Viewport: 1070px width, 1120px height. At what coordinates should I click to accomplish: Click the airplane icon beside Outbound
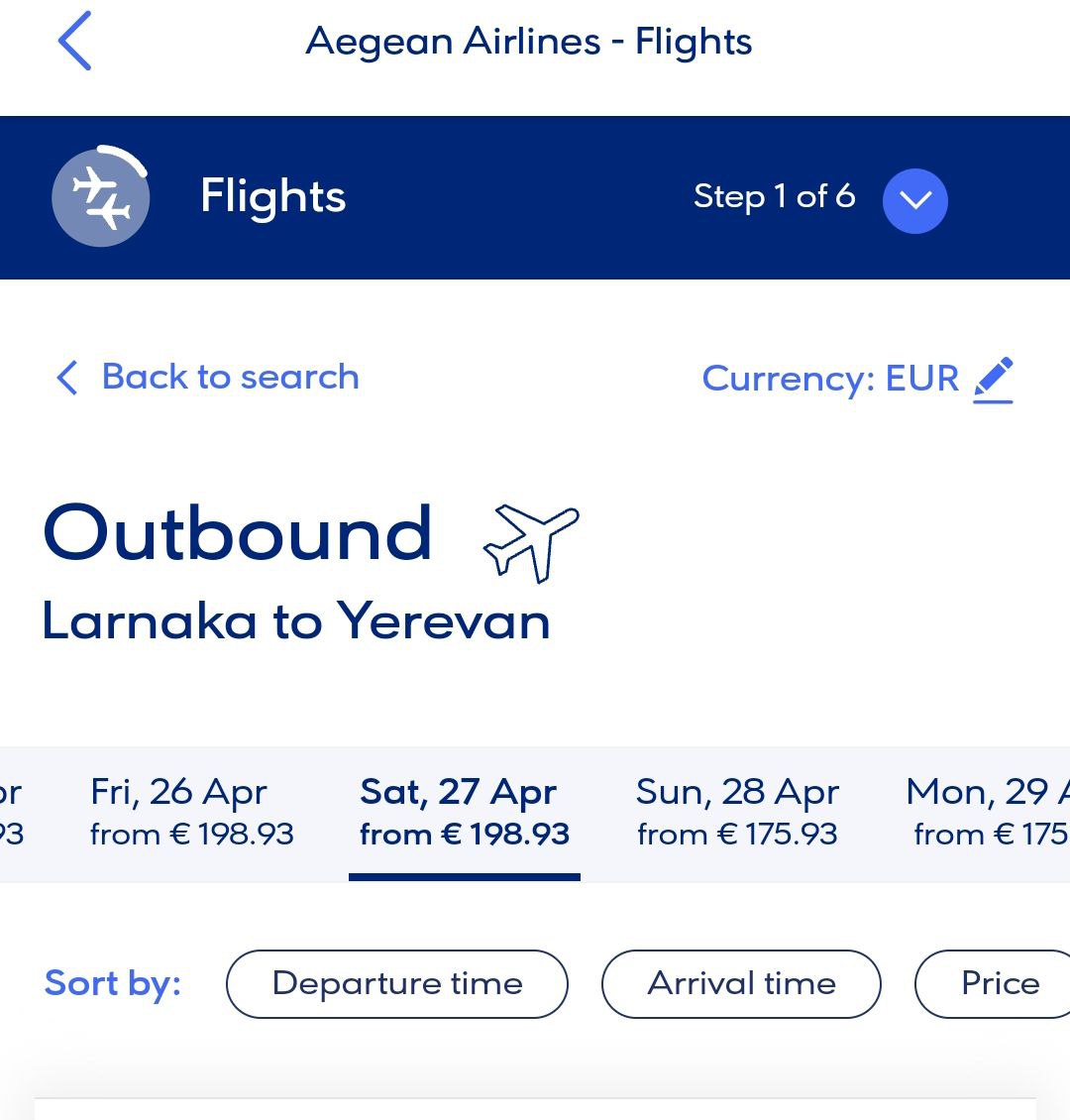click(x=530, y=540)
